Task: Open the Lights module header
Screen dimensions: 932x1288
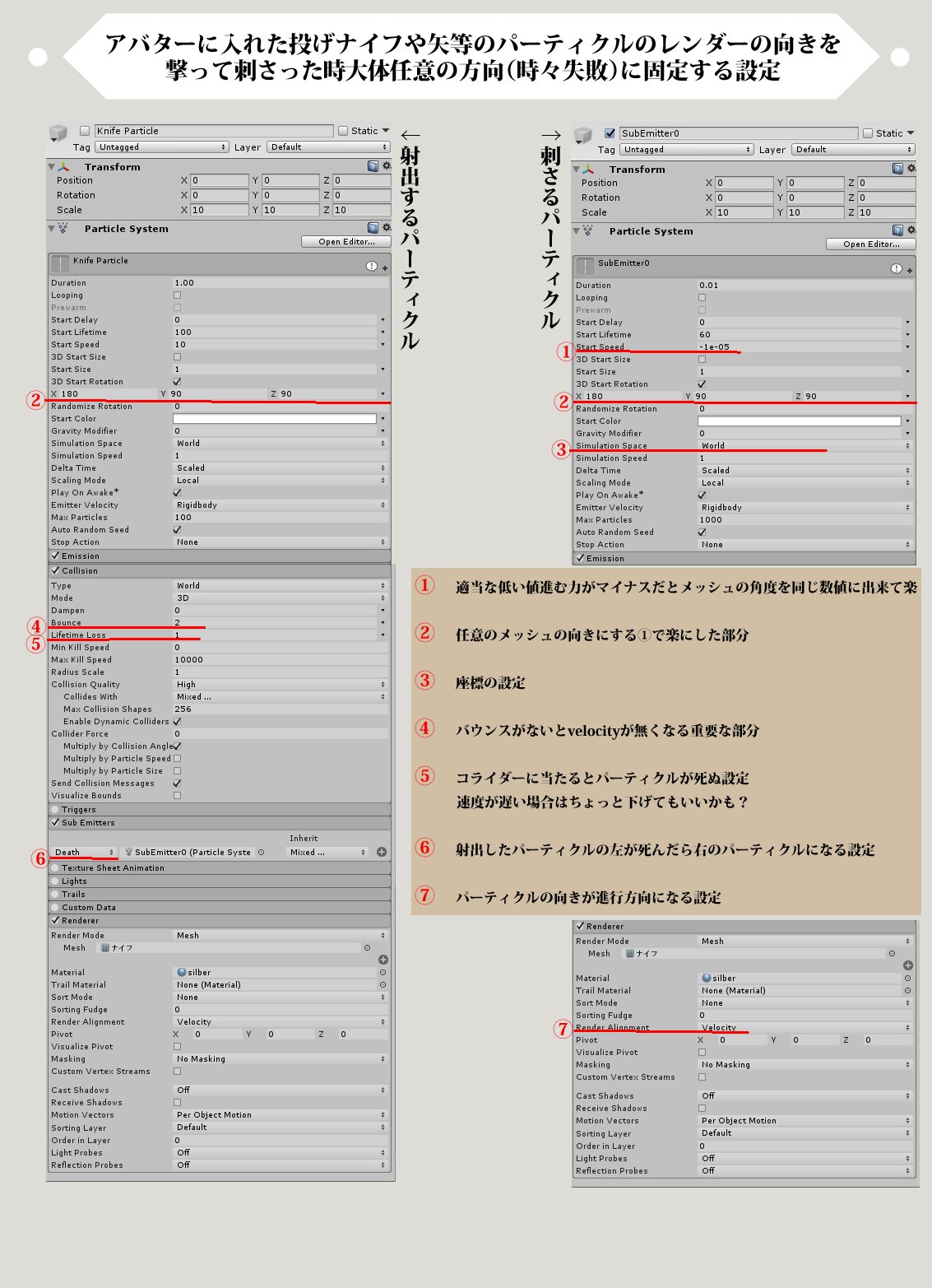Action: 219,881
